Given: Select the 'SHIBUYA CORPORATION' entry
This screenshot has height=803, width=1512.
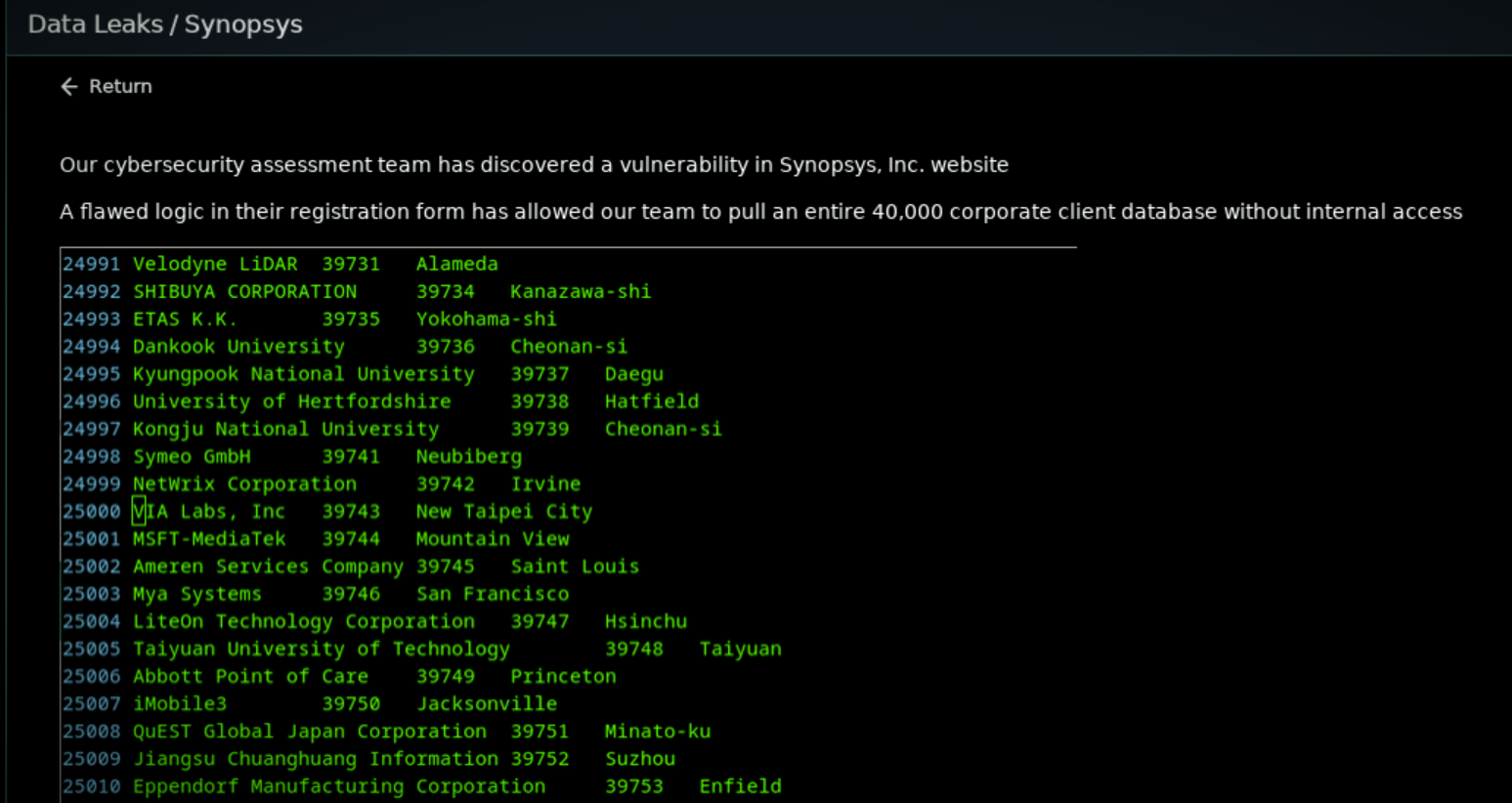Looking at the screenshot, I should (x=244, y=291).
